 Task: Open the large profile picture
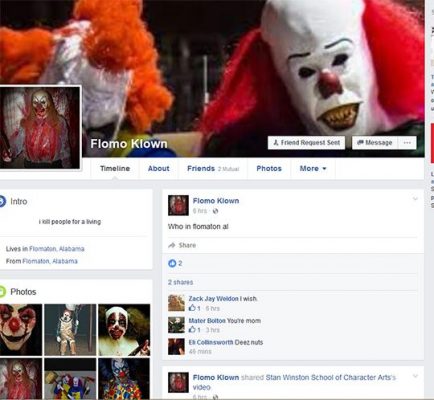(x=40, y=127)
